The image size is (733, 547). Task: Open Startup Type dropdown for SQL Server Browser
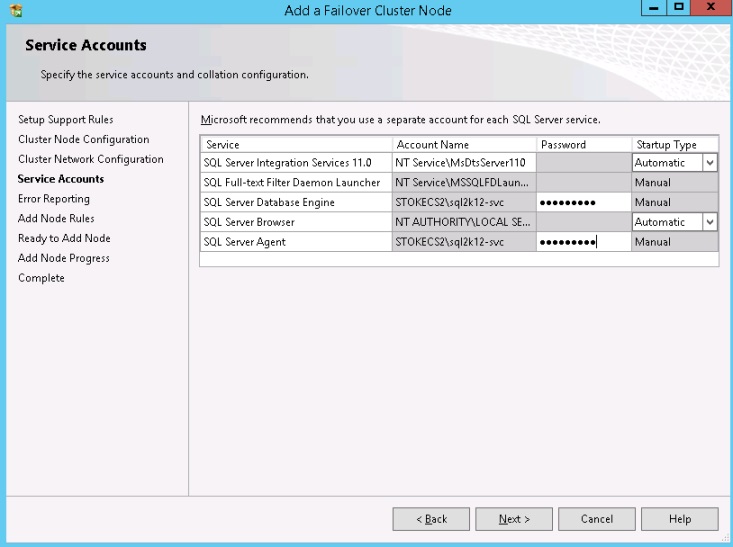[710, 222]
